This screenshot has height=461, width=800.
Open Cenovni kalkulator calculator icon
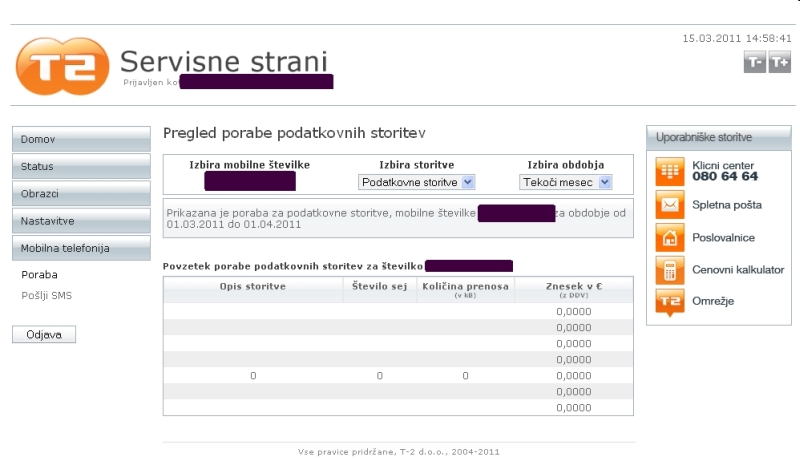click(669, 270)
